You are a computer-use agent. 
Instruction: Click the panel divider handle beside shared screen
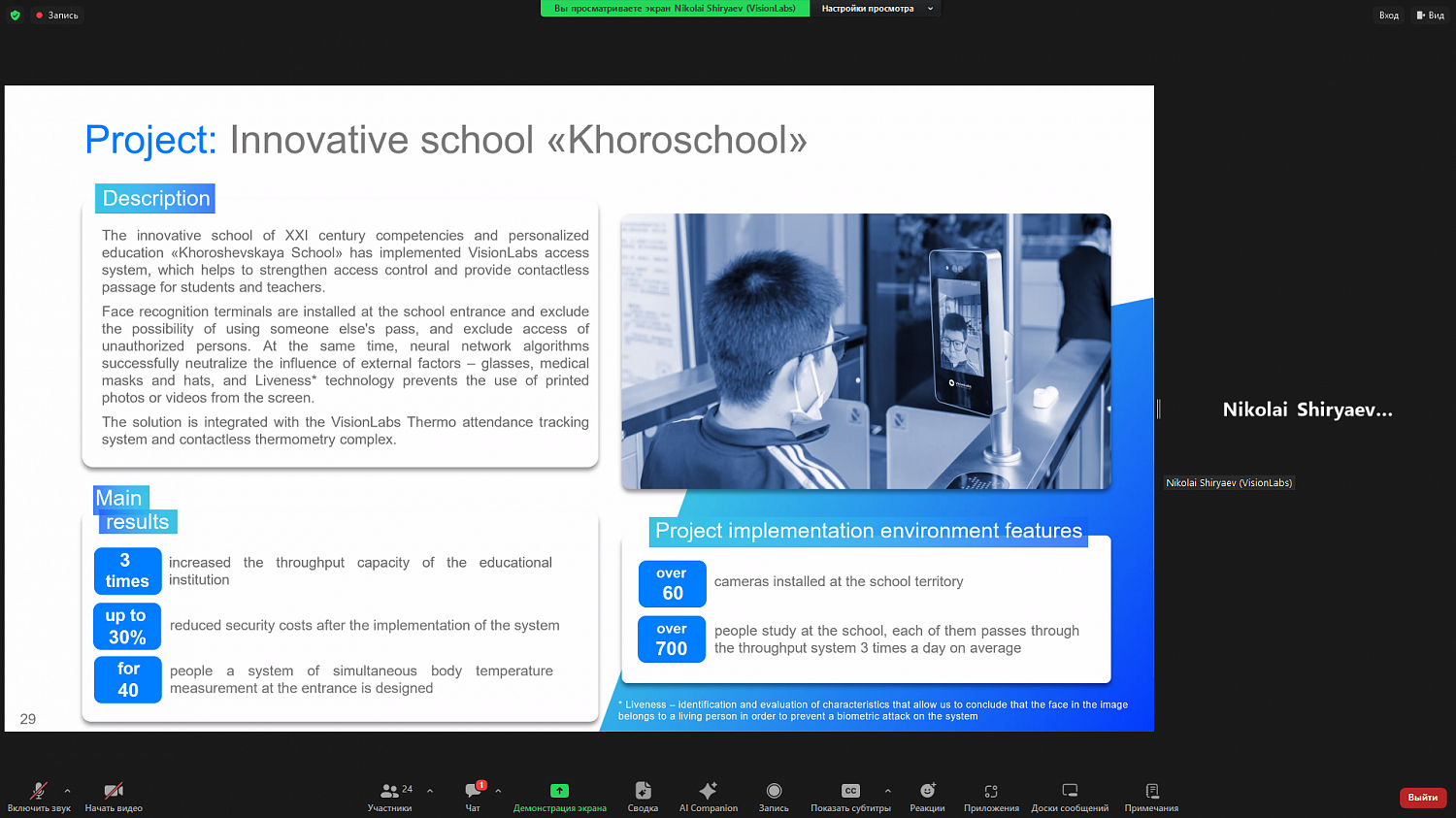point(1158,409)
